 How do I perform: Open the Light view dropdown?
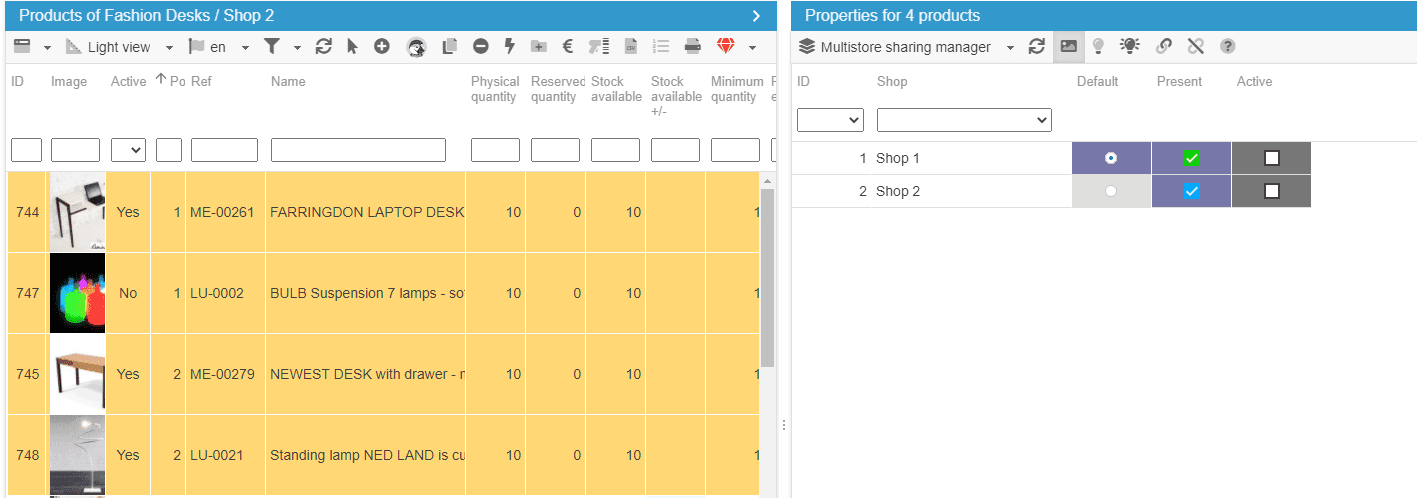tap(120, 47)
